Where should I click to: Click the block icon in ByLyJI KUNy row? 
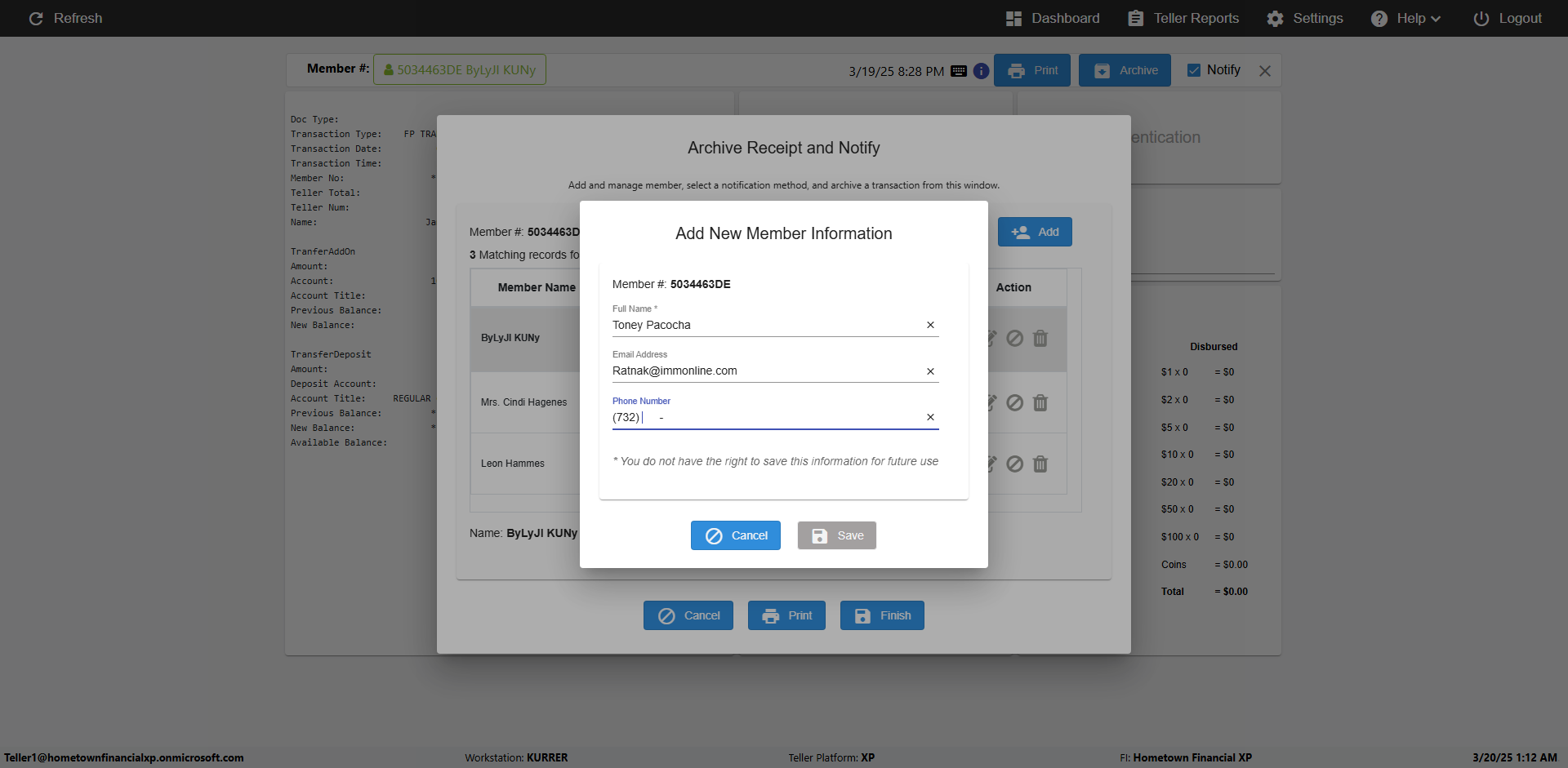pos(1014,338)
